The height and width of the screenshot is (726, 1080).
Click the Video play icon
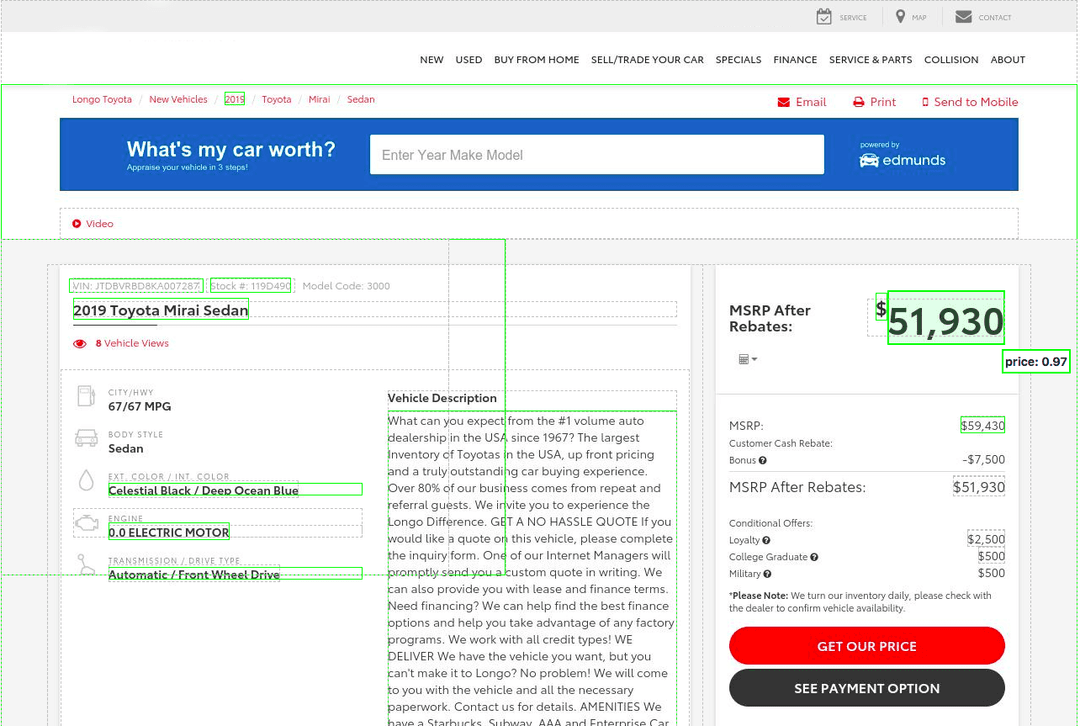point(76,224)
